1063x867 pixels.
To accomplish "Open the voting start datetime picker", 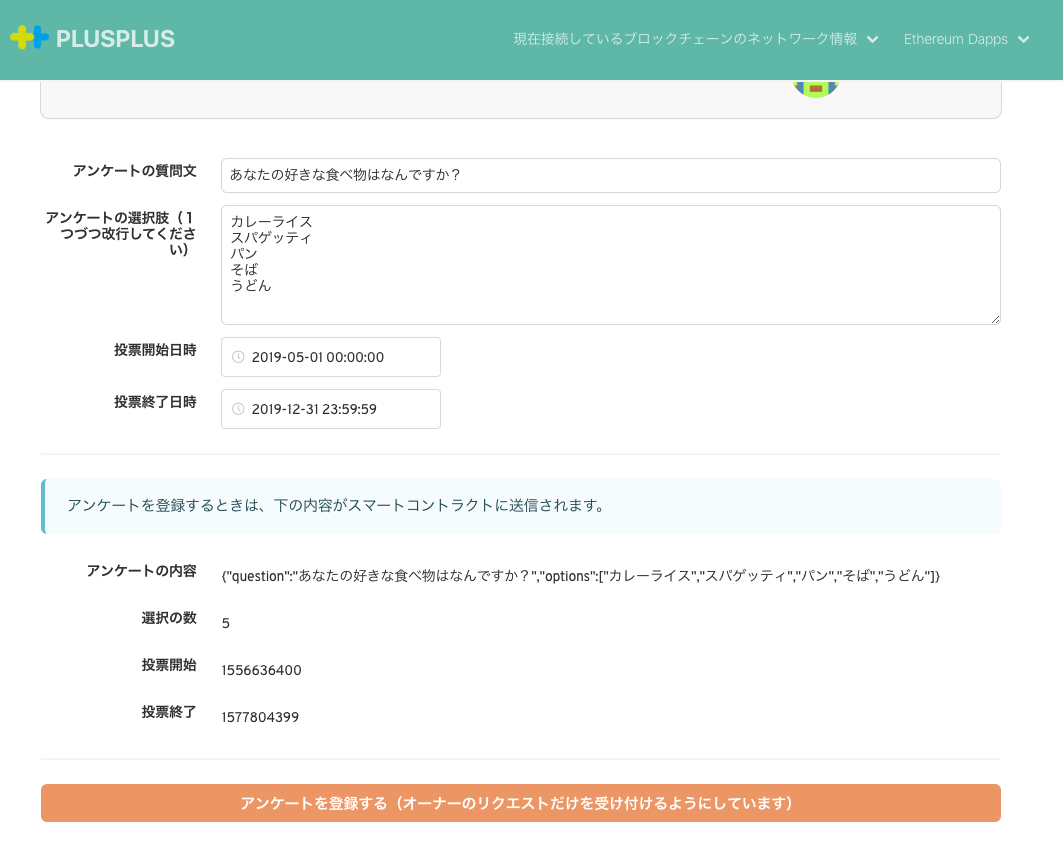I will tap(331, 357).
